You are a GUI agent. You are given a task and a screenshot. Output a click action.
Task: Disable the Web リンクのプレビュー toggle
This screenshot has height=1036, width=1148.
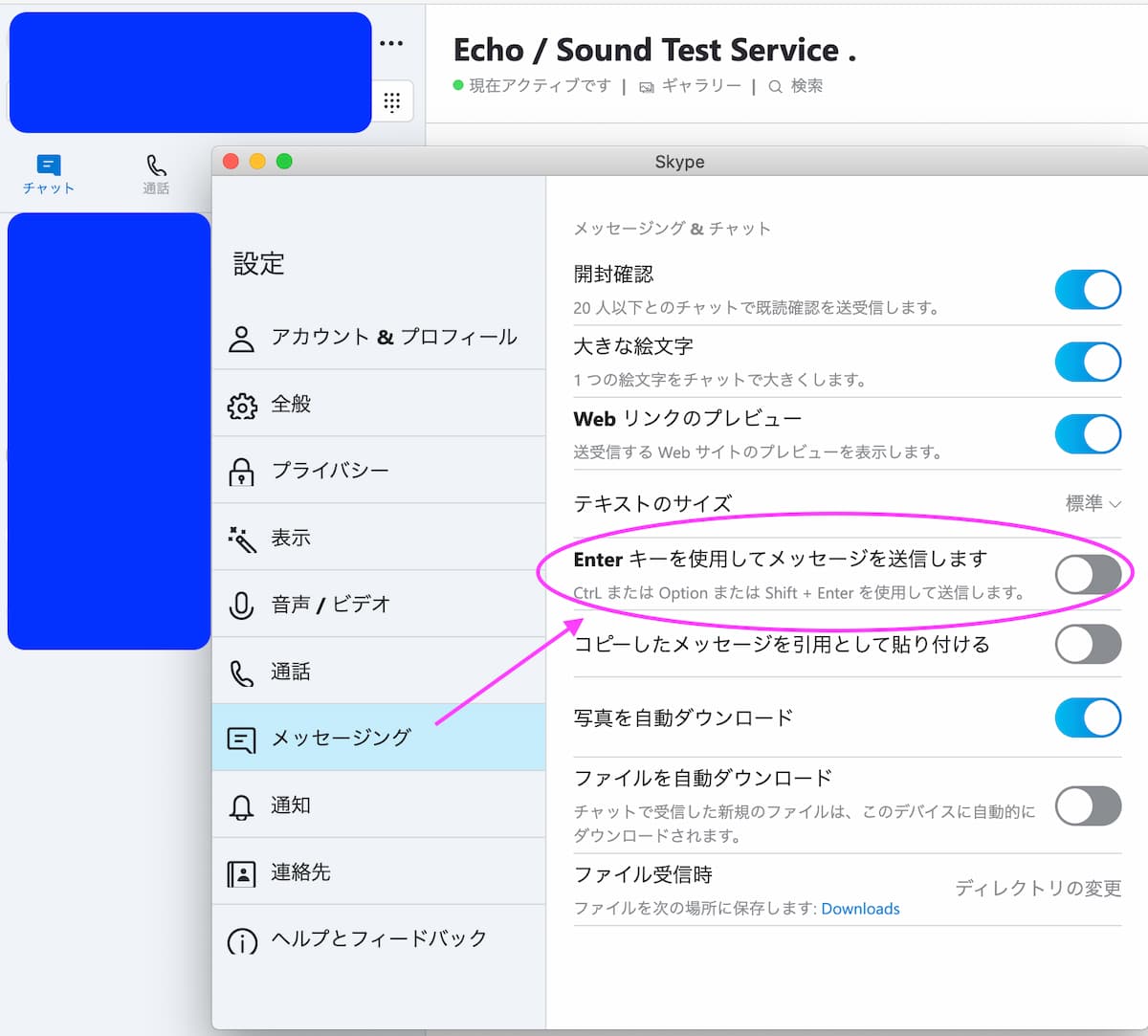pos(1088,433)
